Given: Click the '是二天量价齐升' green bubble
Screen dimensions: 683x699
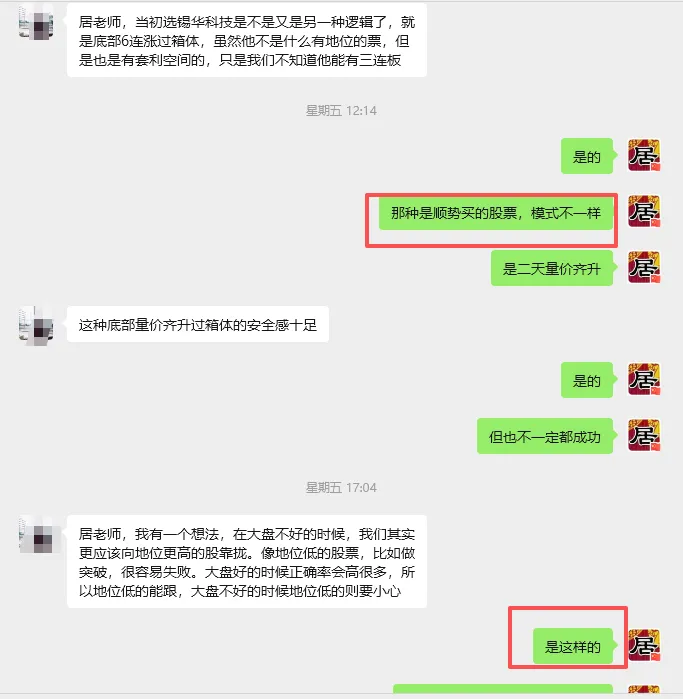Looking at the screenshot, I should (554, 268).
